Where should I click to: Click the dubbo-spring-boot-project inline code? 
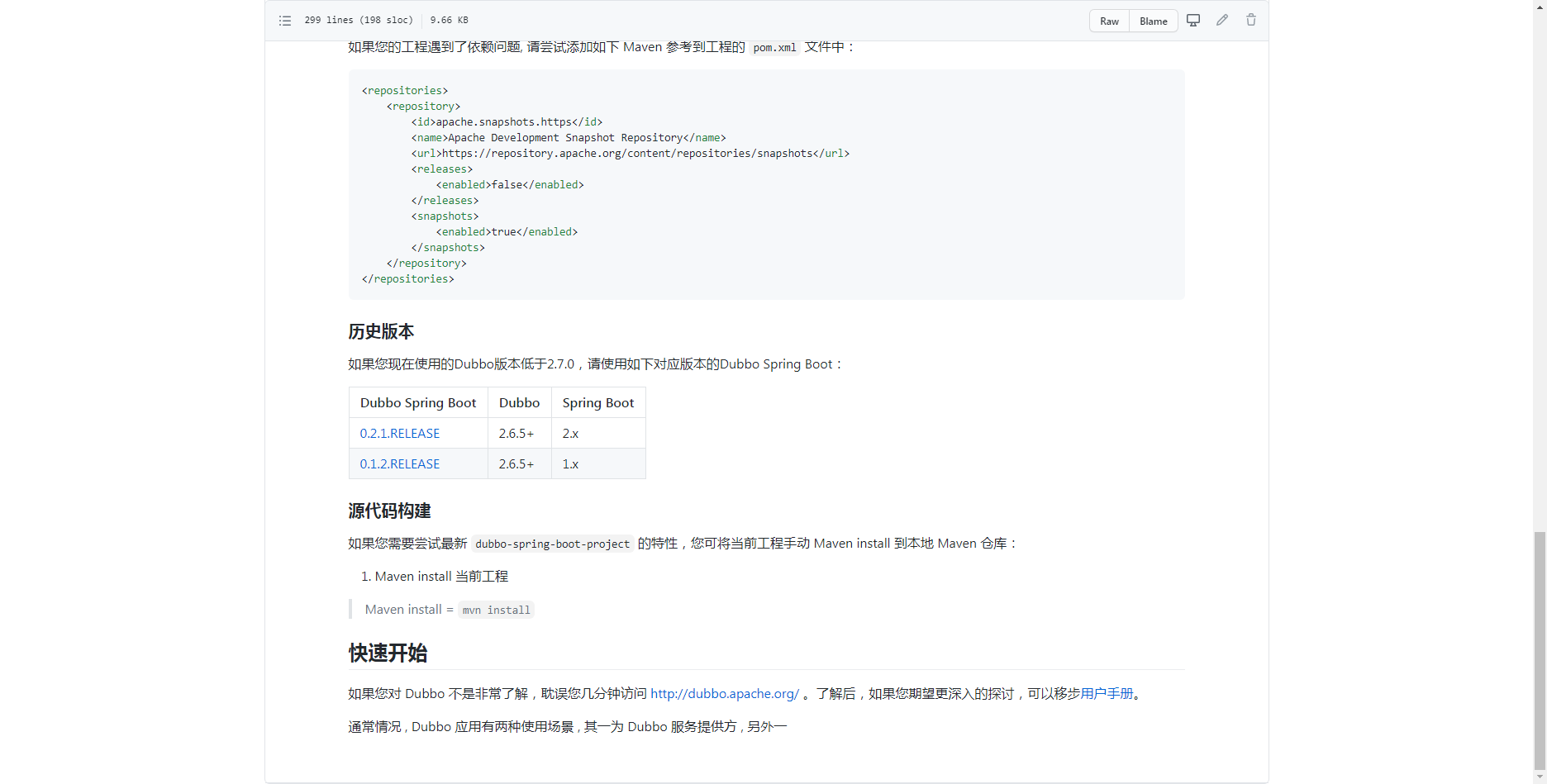[x=552, y=544]
